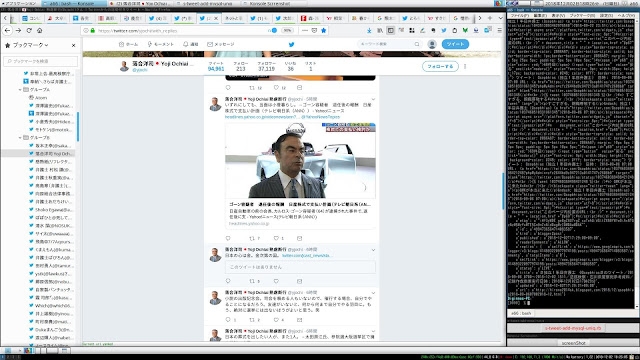Show site information via the padlock icon
This screenshot has height=360, width=640.
[x=93, y=31]
